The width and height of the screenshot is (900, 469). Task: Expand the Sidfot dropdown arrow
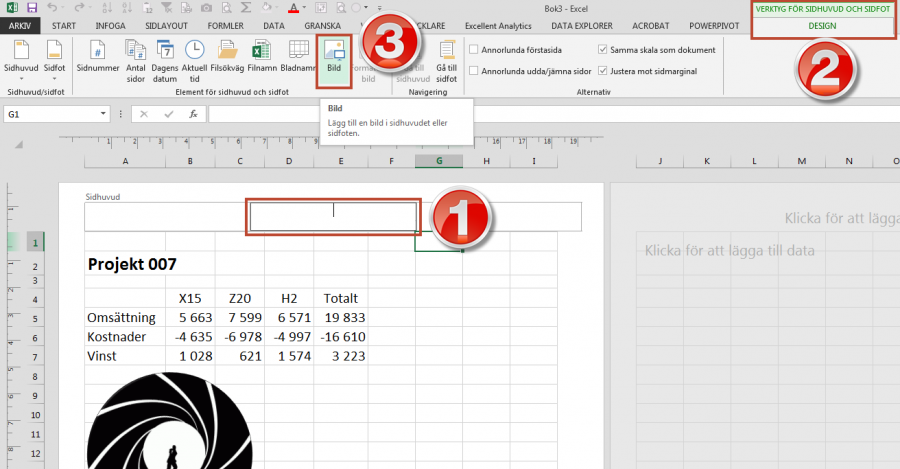point(54,79)
